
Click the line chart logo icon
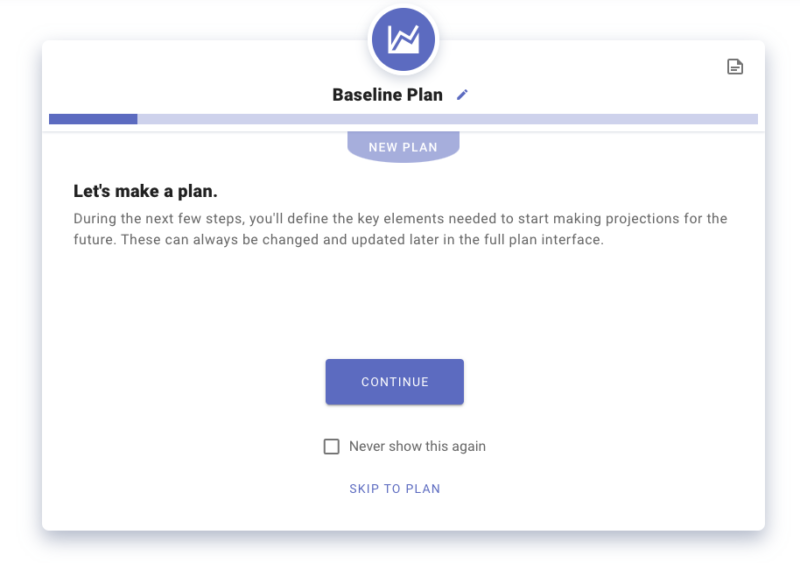[x=403, y=40]
